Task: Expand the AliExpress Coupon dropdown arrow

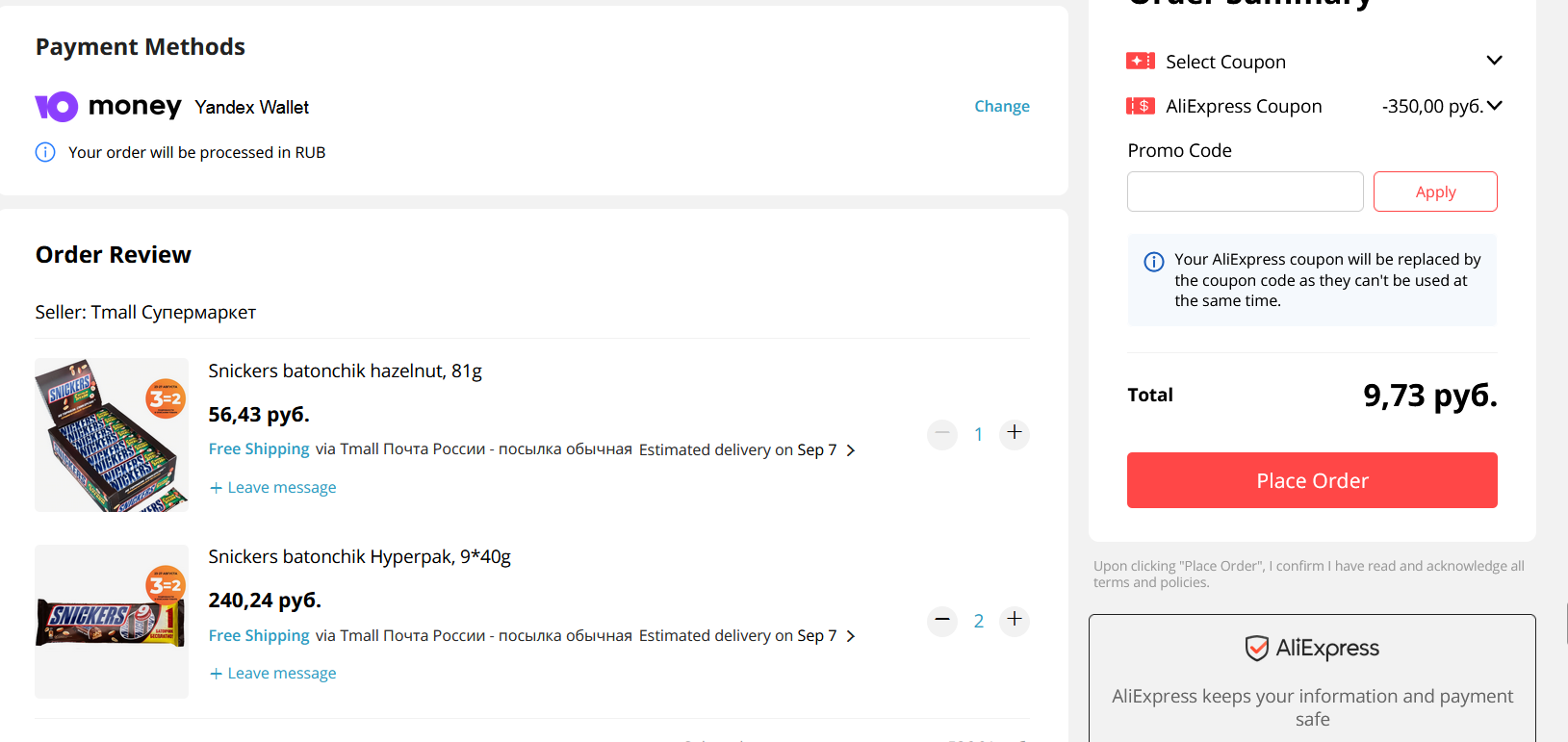Action: tap(1494, 106)
